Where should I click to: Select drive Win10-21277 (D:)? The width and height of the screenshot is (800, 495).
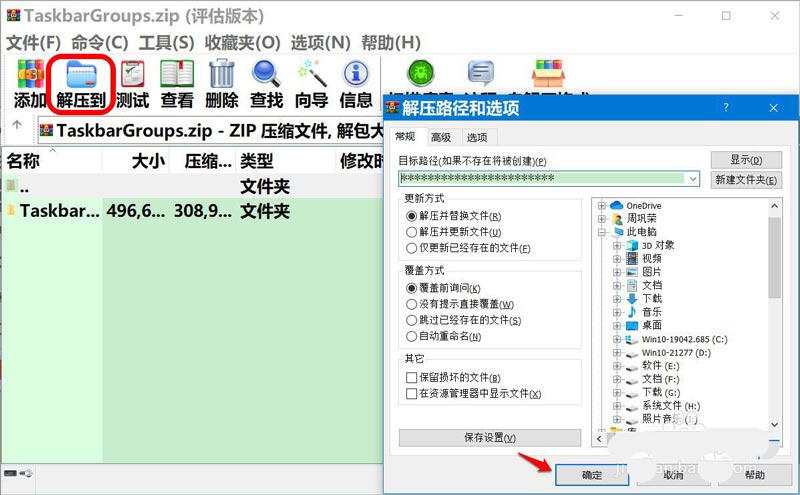pos(669,353)
